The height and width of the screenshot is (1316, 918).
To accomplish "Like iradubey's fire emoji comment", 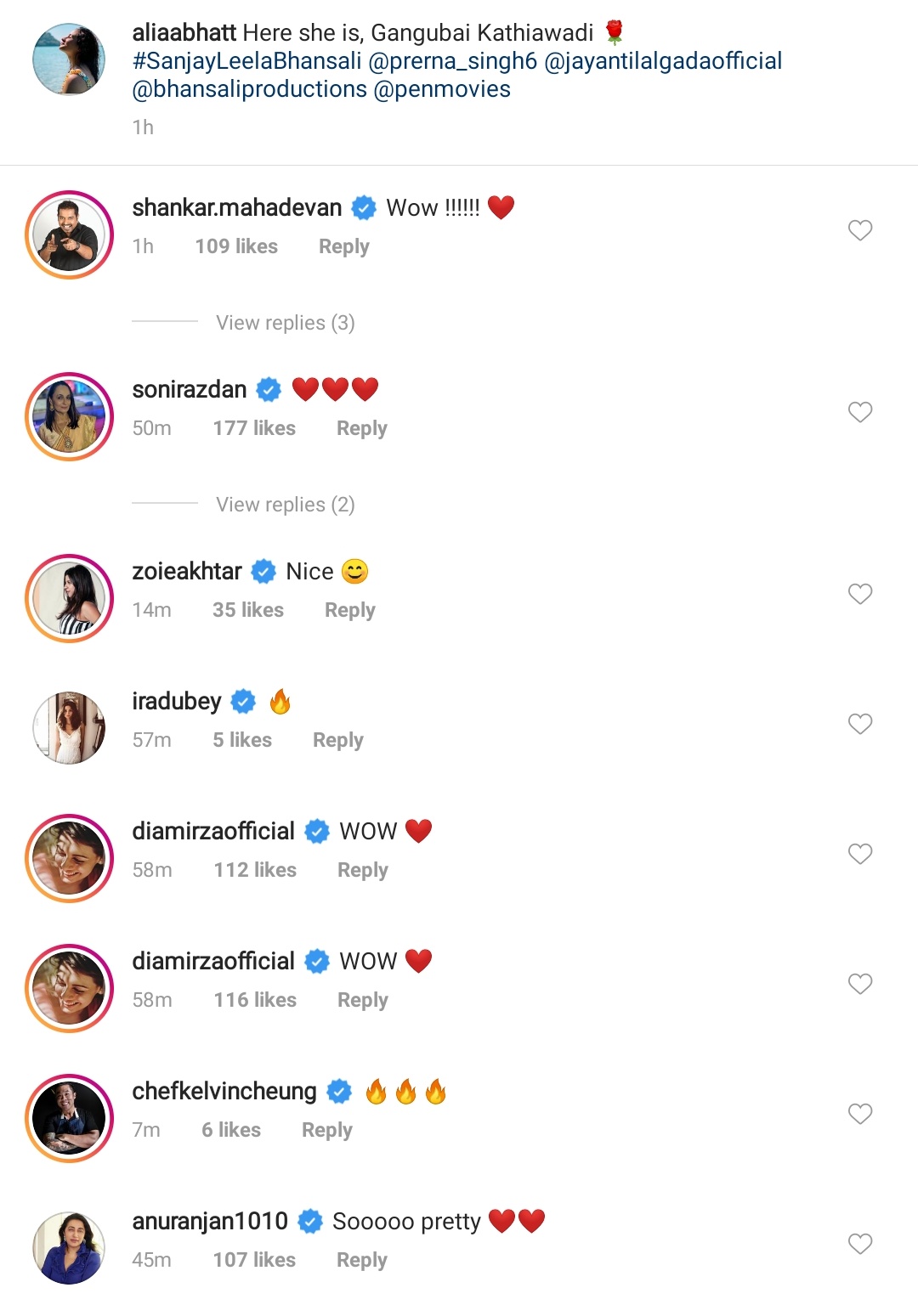I will (x=859, y=724).
